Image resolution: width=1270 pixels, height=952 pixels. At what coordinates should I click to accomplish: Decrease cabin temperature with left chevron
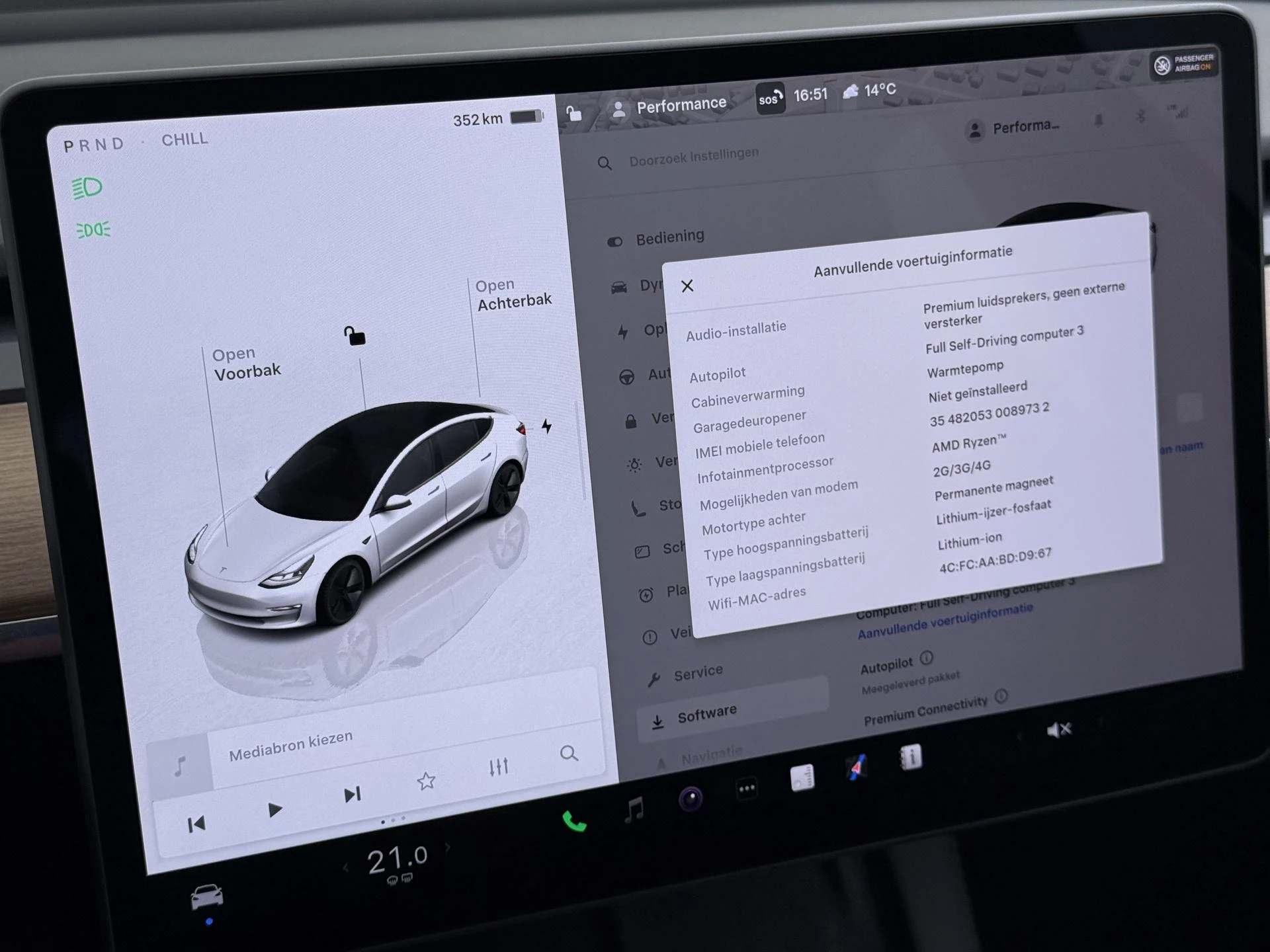point(346,868)
